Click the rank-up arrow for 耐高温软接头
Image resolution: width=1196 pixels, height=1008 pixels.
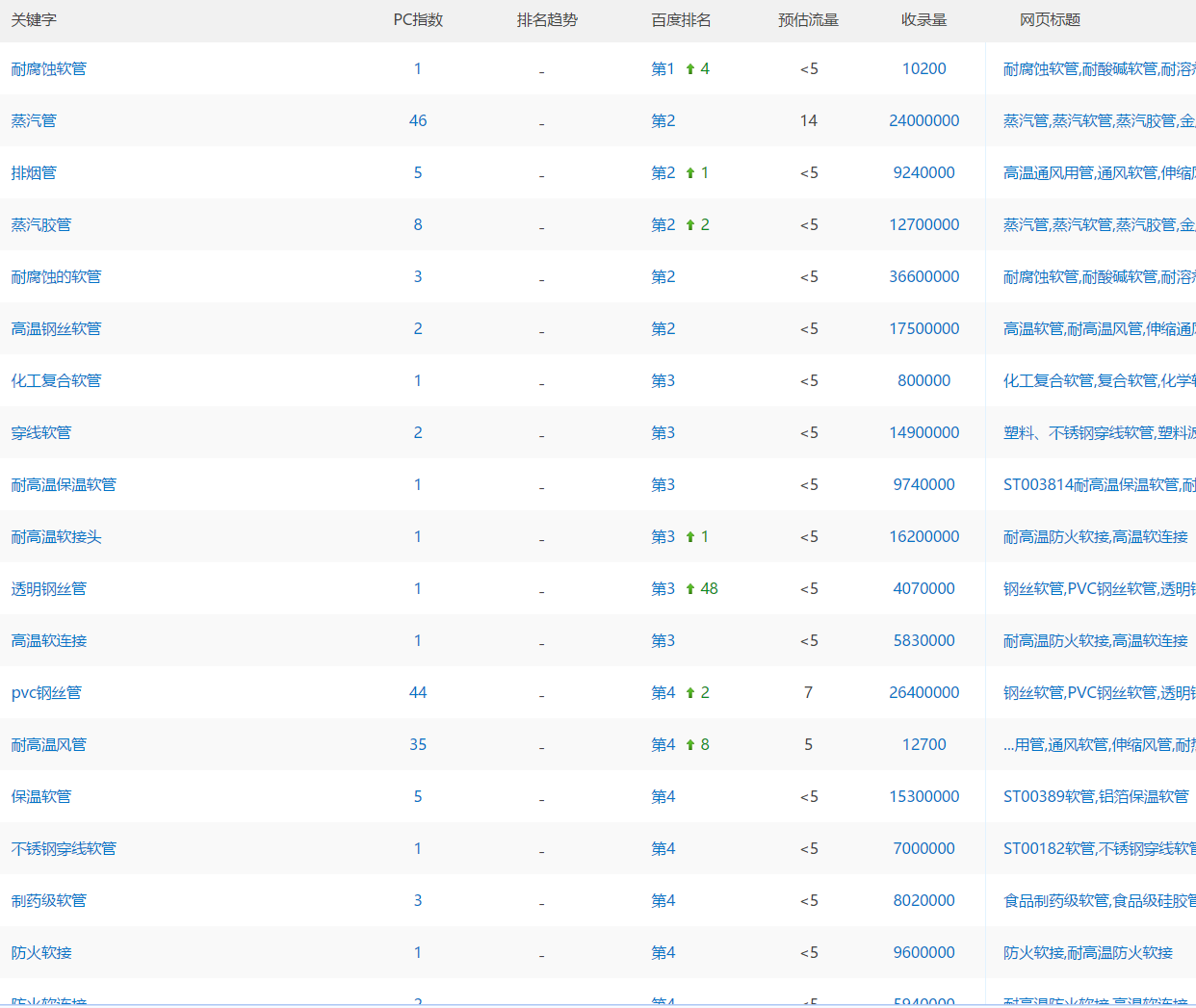click(x=689, y=537)
